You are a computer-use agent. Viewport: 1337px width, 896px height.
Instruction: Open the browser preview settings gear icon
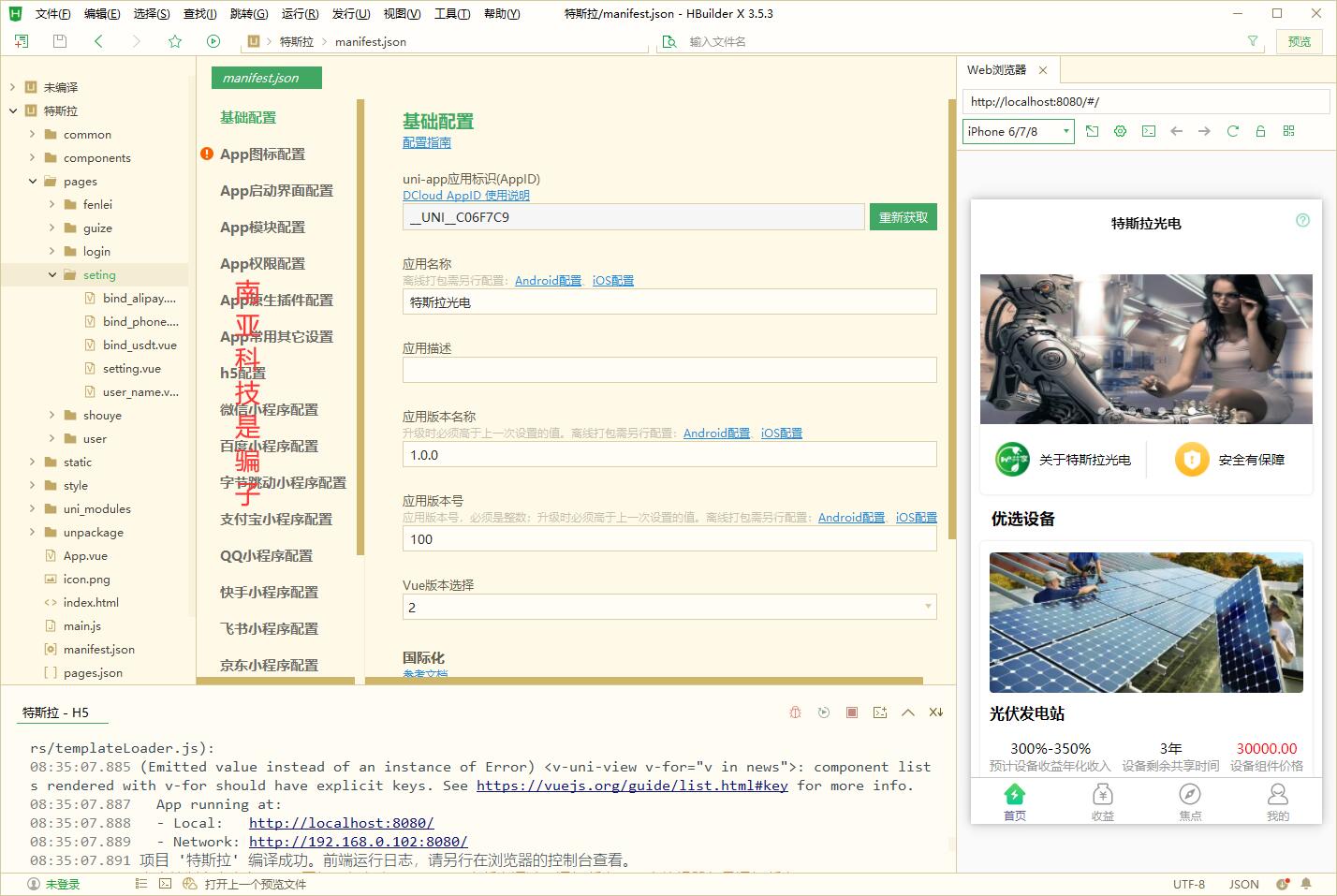(x=1120, y=131)
